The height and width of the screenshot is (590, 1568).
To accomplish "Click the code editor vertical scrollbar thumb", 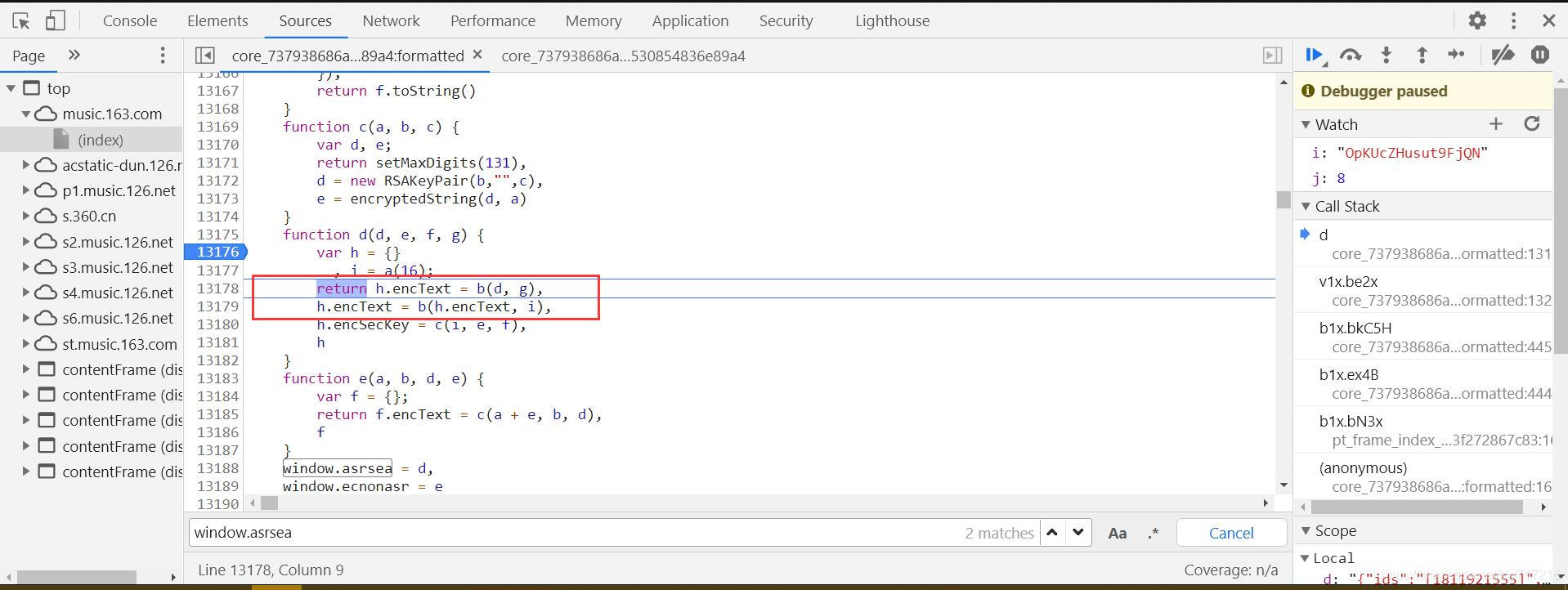I will (1284, 199).
